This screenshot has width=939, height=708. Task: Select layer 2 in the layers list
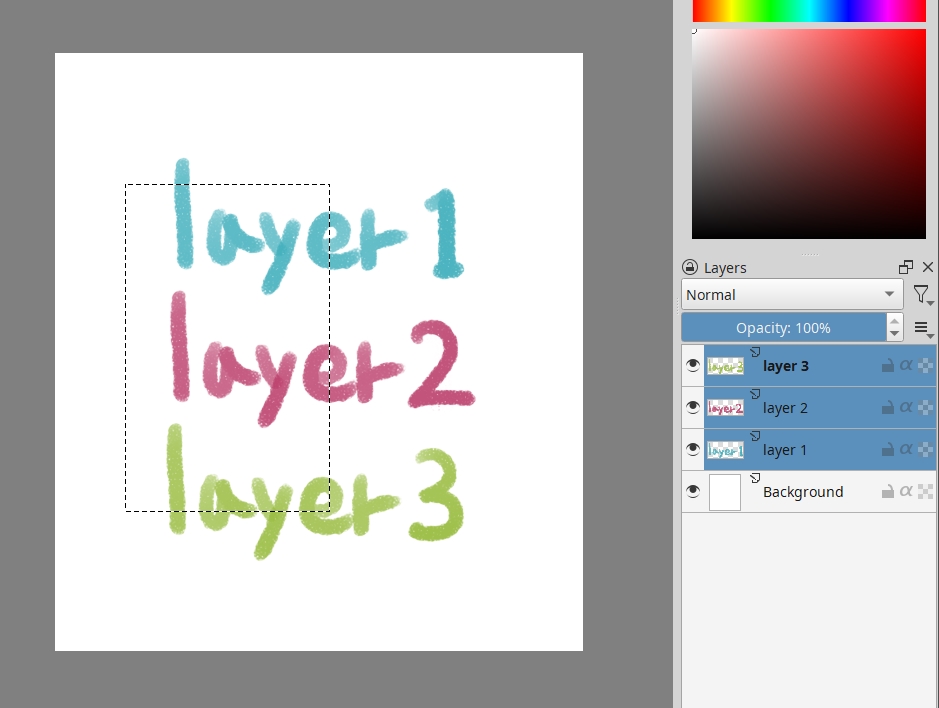pyautogui.click(x=785, y=408)
